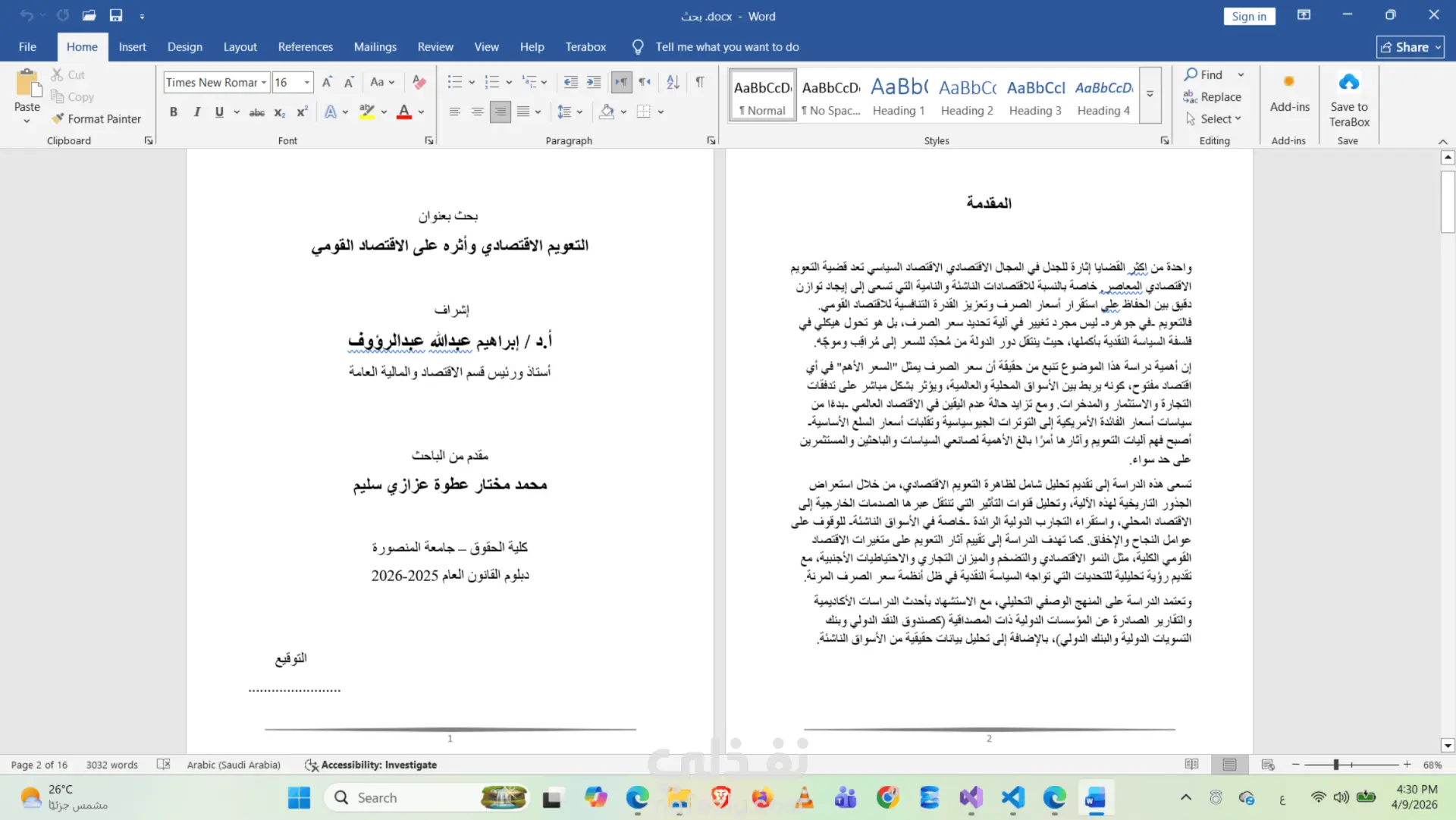
Task: Apply superscript formatting
Action: coord(302,112)
